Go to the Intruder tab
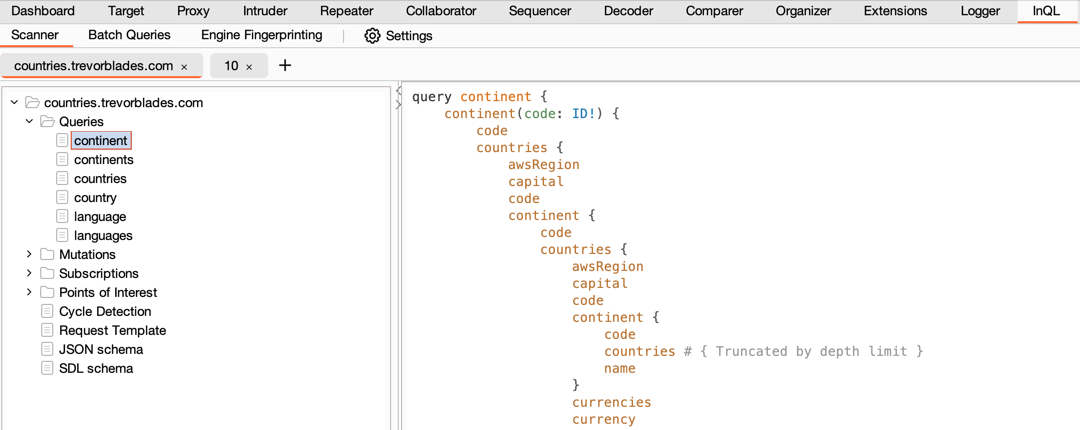The height and width of the screenshot is (430, 1080). pyautogui.click(x=265, y=11)
